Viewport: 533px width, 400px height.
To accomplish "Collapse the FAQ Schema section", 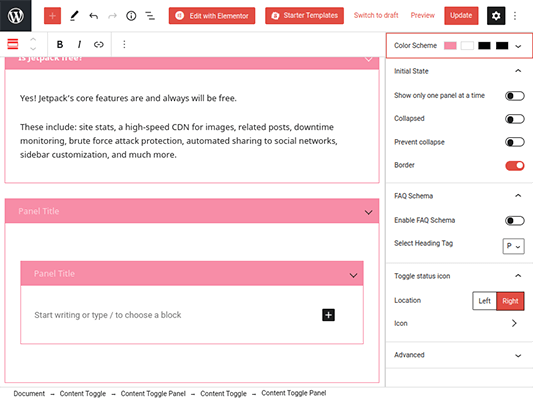I will 518,195.
